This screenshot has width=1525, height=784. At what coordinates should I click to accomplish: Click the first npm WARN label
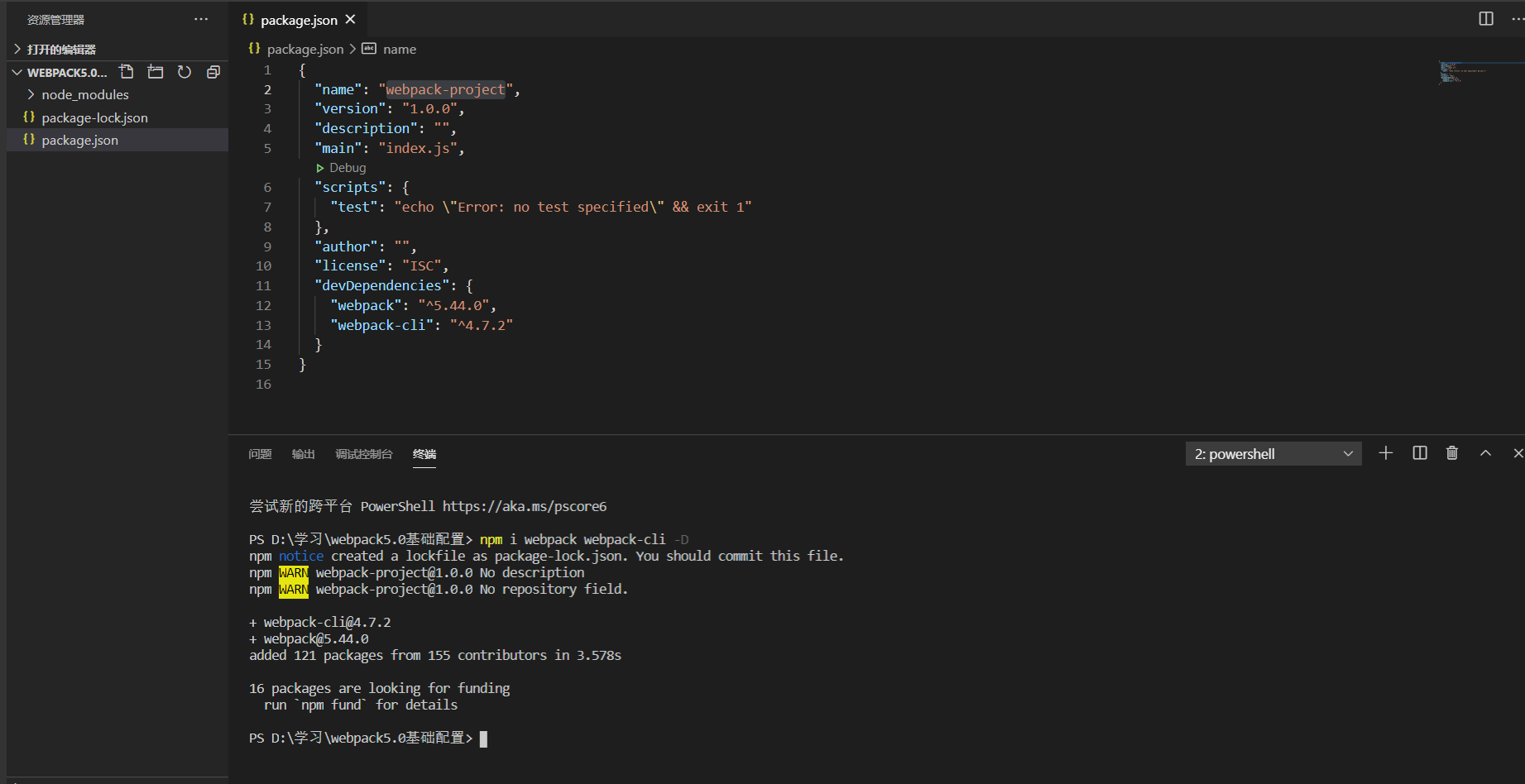[x=293, y=572]
